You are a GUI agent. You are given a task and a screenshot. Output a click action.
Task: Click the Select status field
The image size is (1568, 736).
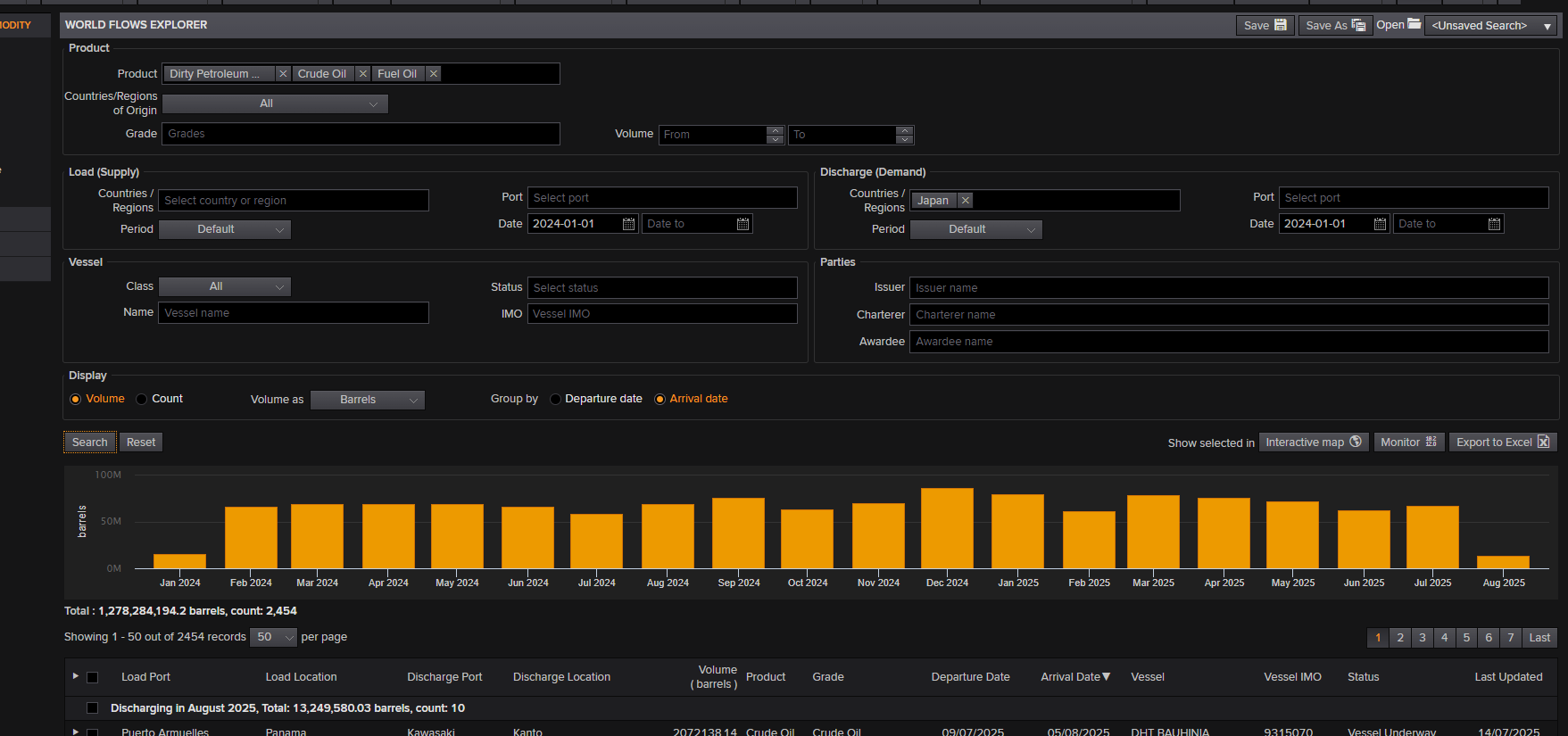point(662,288)
